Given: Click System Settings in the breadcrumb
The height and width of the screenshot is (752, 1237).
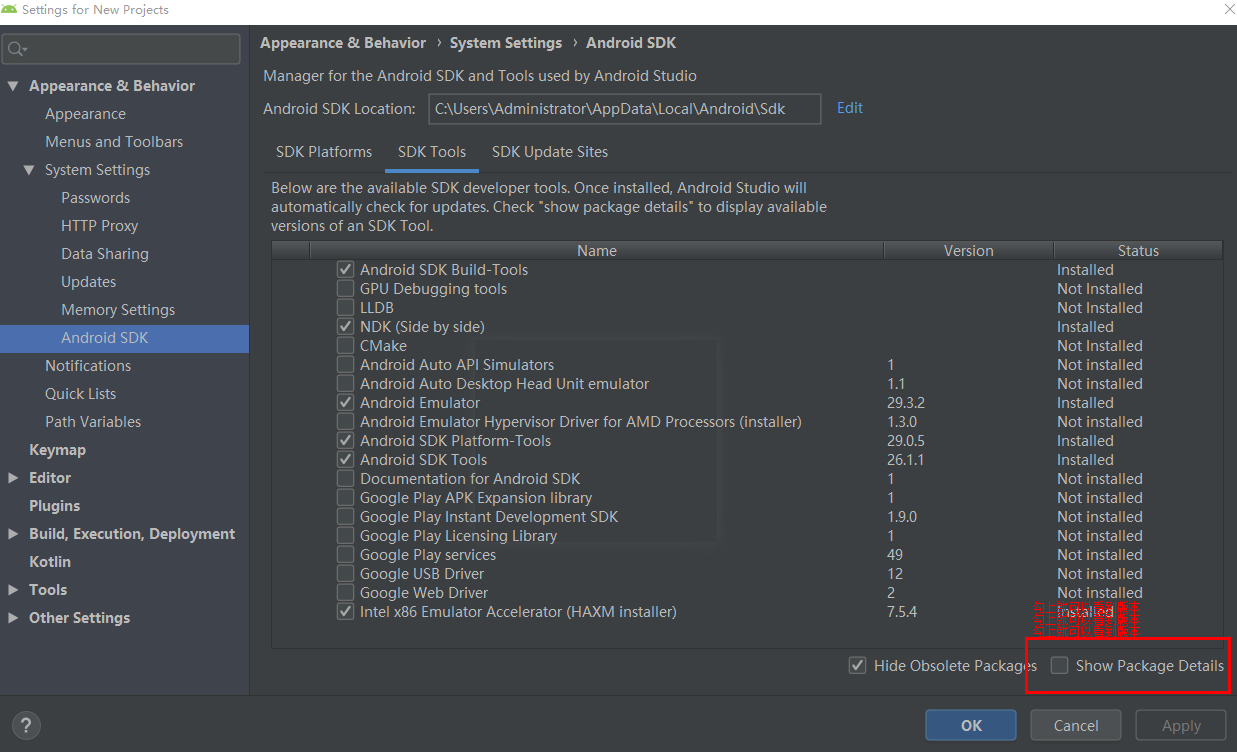Looking at the screenshot, I should [x=506, y=43].
